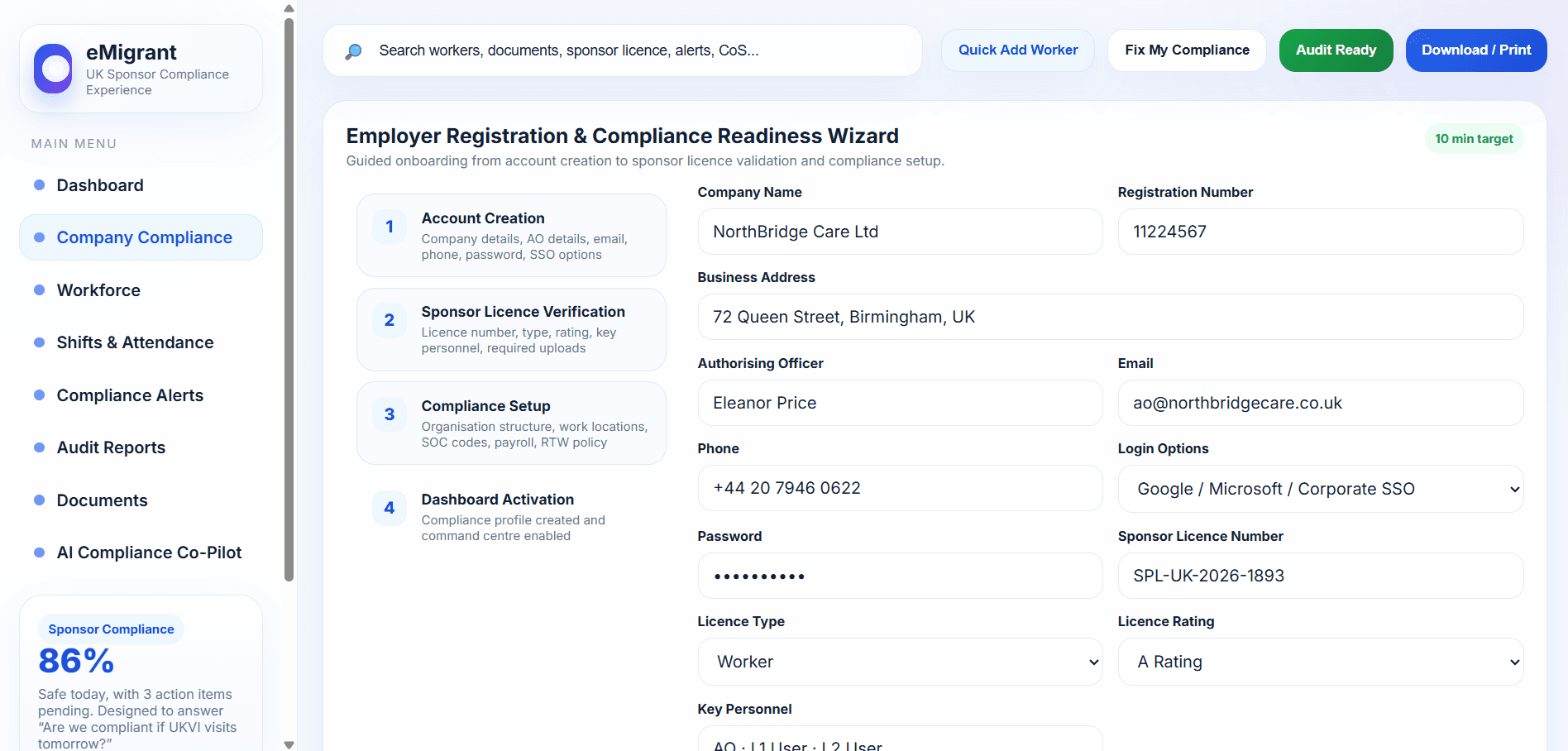This screenshot has width=1568, height=751.
Task: Select the step 3 Compliance Setup badge
Action: tap(389, 414)
